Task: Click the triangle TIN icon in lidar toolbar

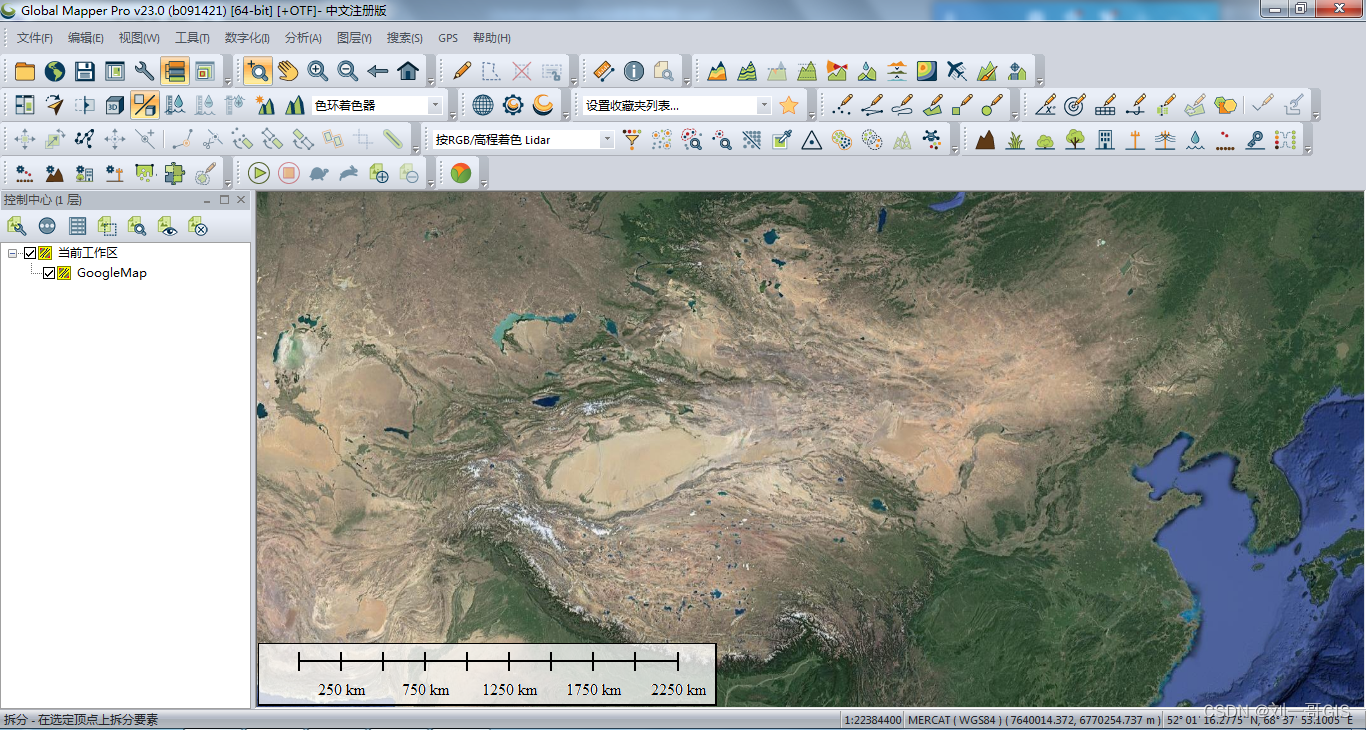Action: tap(811, 140)
